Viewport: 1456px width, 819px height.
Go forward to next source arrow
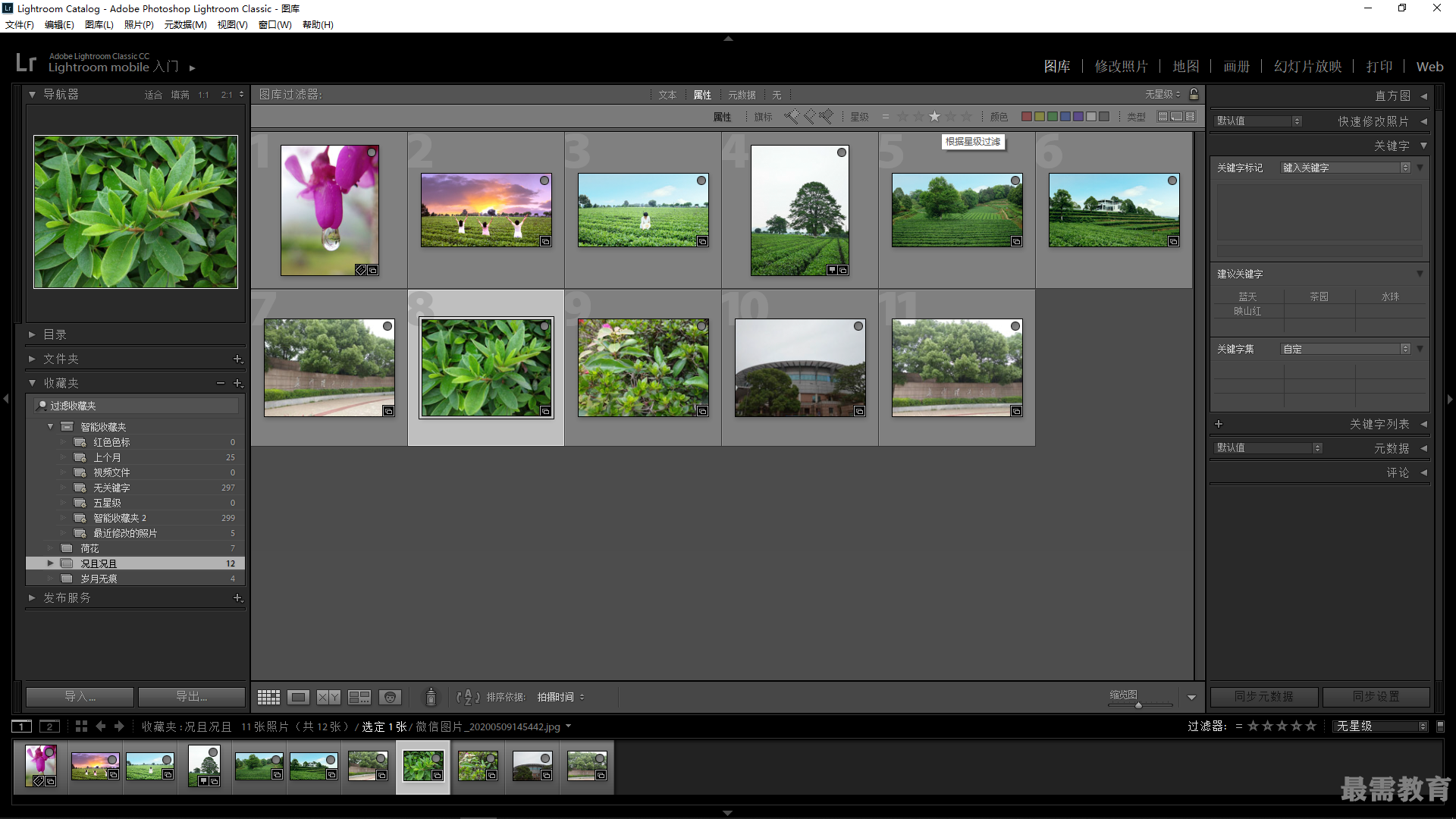pyautogui.click(x=119, y=726)
